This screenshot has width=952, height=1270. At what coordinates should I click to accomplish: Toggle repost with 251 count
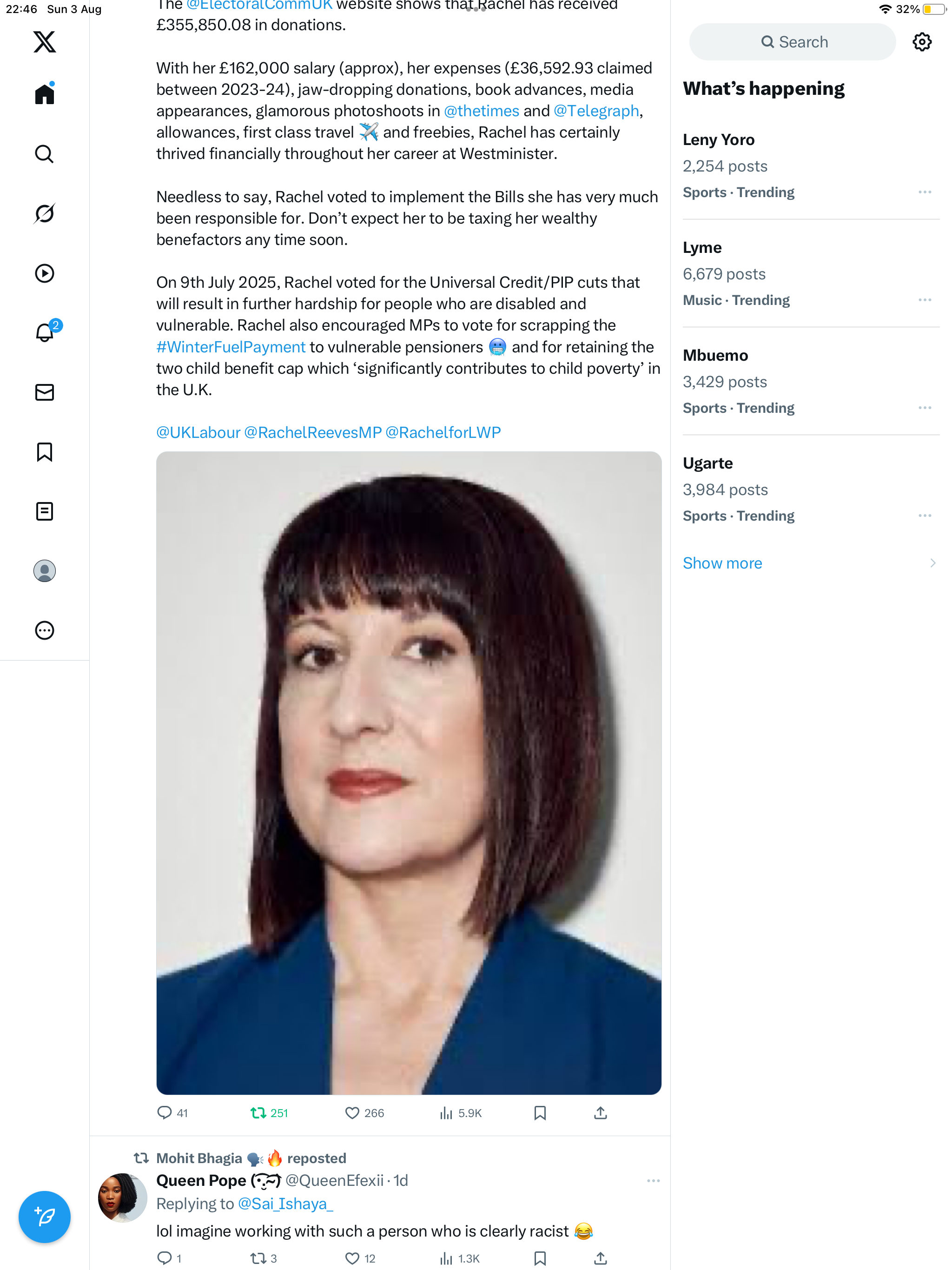pos(258,1113)
